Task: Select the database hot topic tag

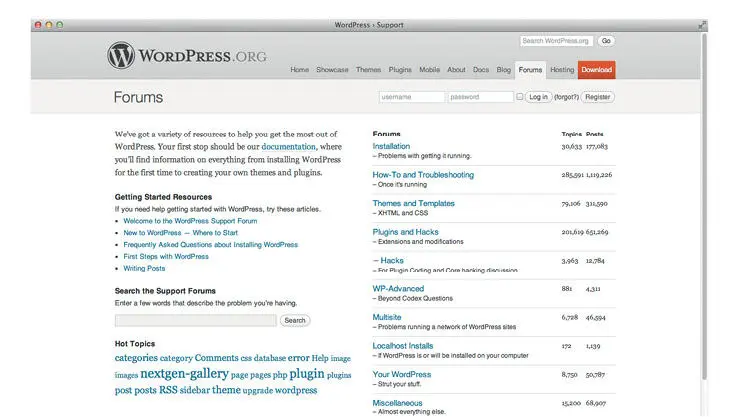Action: (x=270, y=359)
